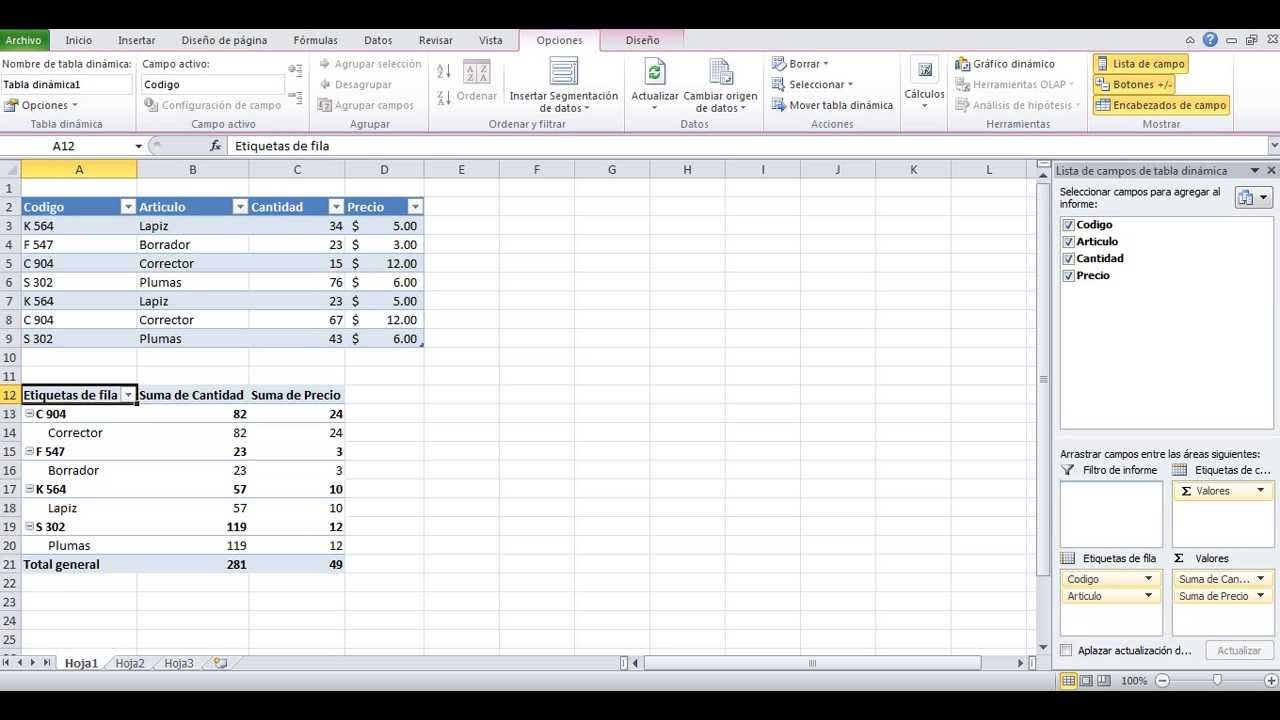Collapse the C 904 pivot group
Screen dimensions: 1280x720
(29, 414)
